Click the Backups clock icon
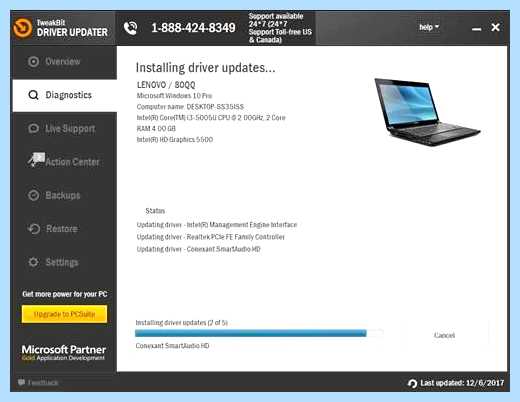 [33, 195]
